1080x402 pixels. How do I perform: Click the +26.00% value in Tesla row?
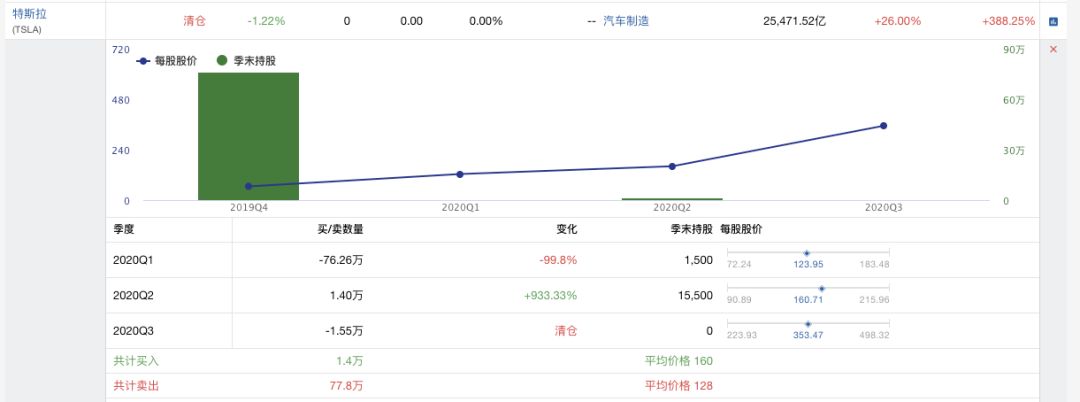pyautogui.click(x=897, y=21)
